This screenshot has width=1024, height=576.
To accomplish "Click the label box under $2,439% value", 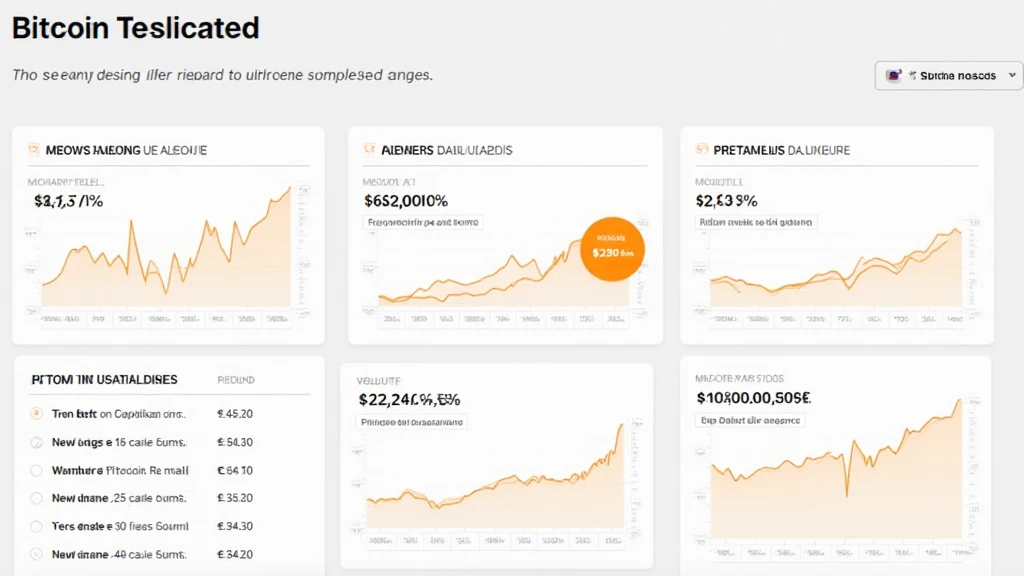I will tap(755, 222).
